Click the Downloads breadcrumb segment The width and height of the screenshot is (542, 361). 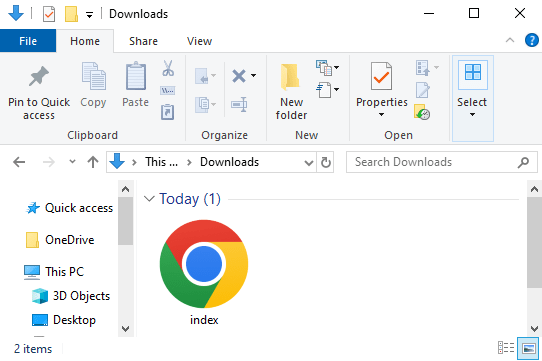click(x=230, y=162)
